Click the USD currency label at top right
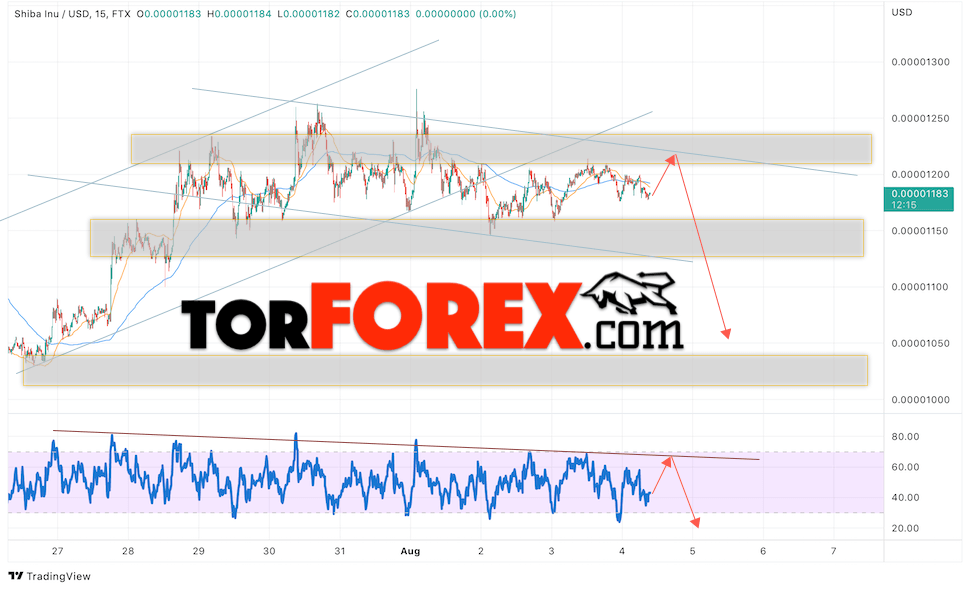Screen dimensions: 970x590 pyautogui.click(x=901, y=12)
